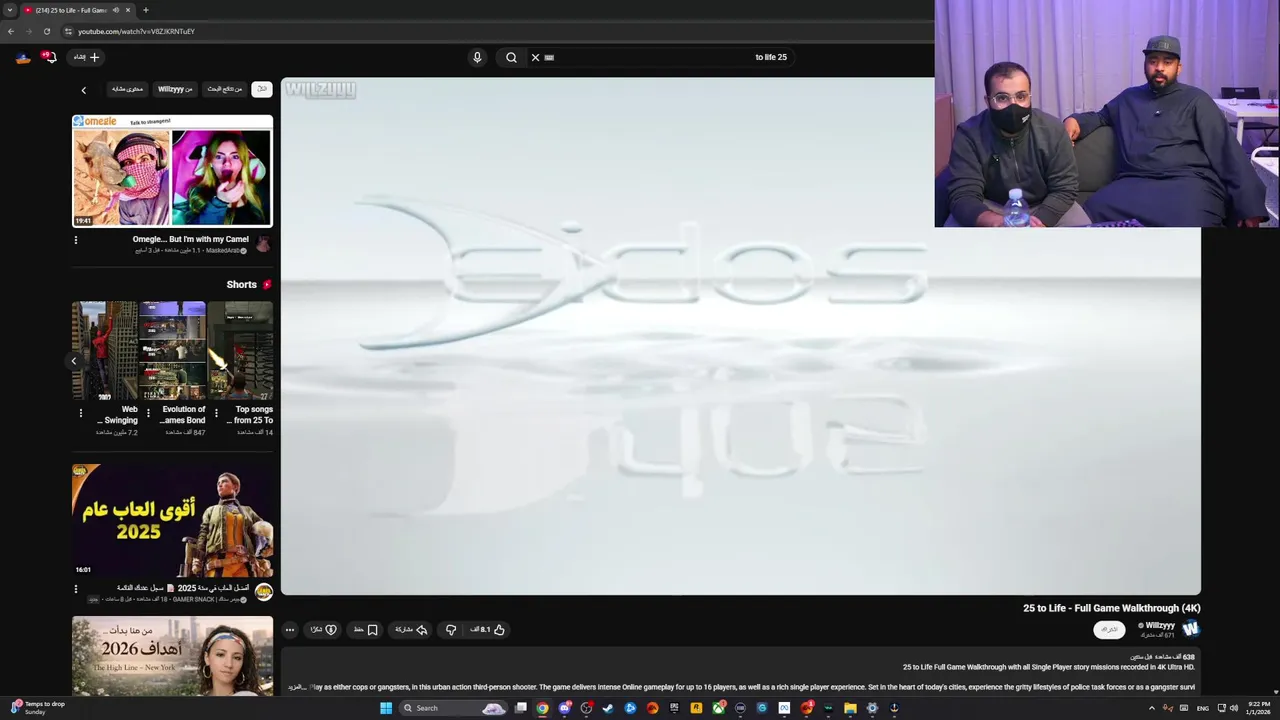
Task: Open the clock and date flyout
Action: [1258, 708]
